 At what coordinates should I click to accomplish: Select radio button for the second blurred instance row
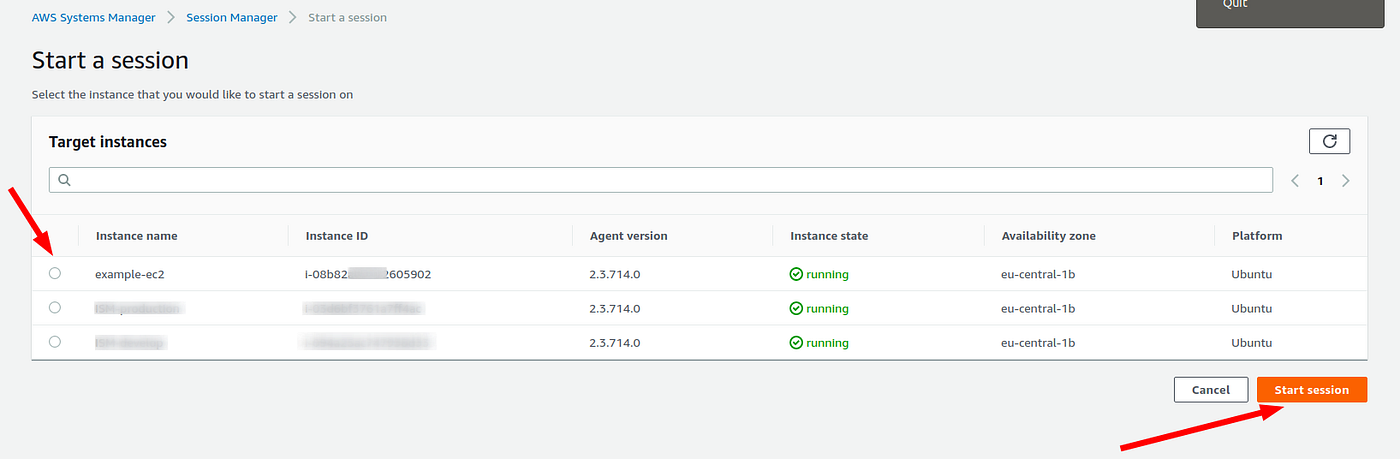[x=55, y=307]
